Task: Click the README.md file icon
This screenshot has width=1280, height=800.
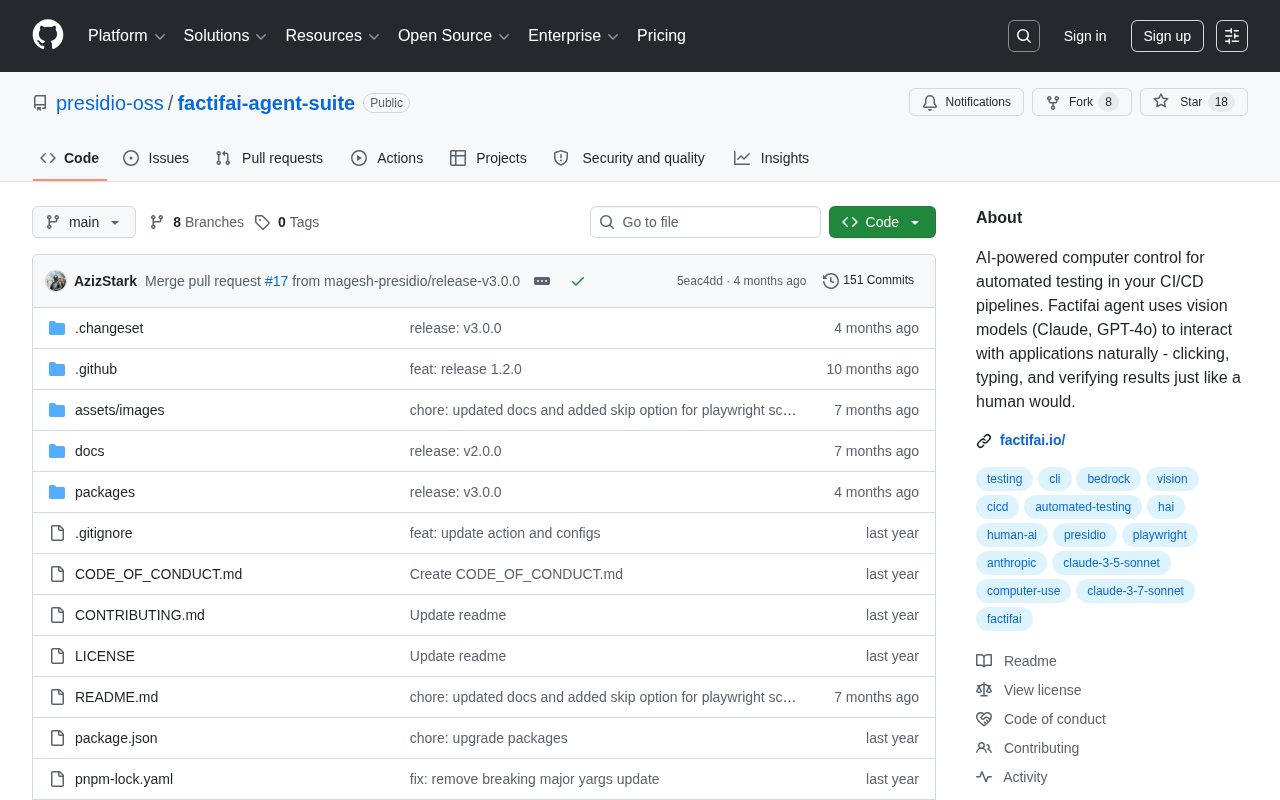Action: coord(57,697)
